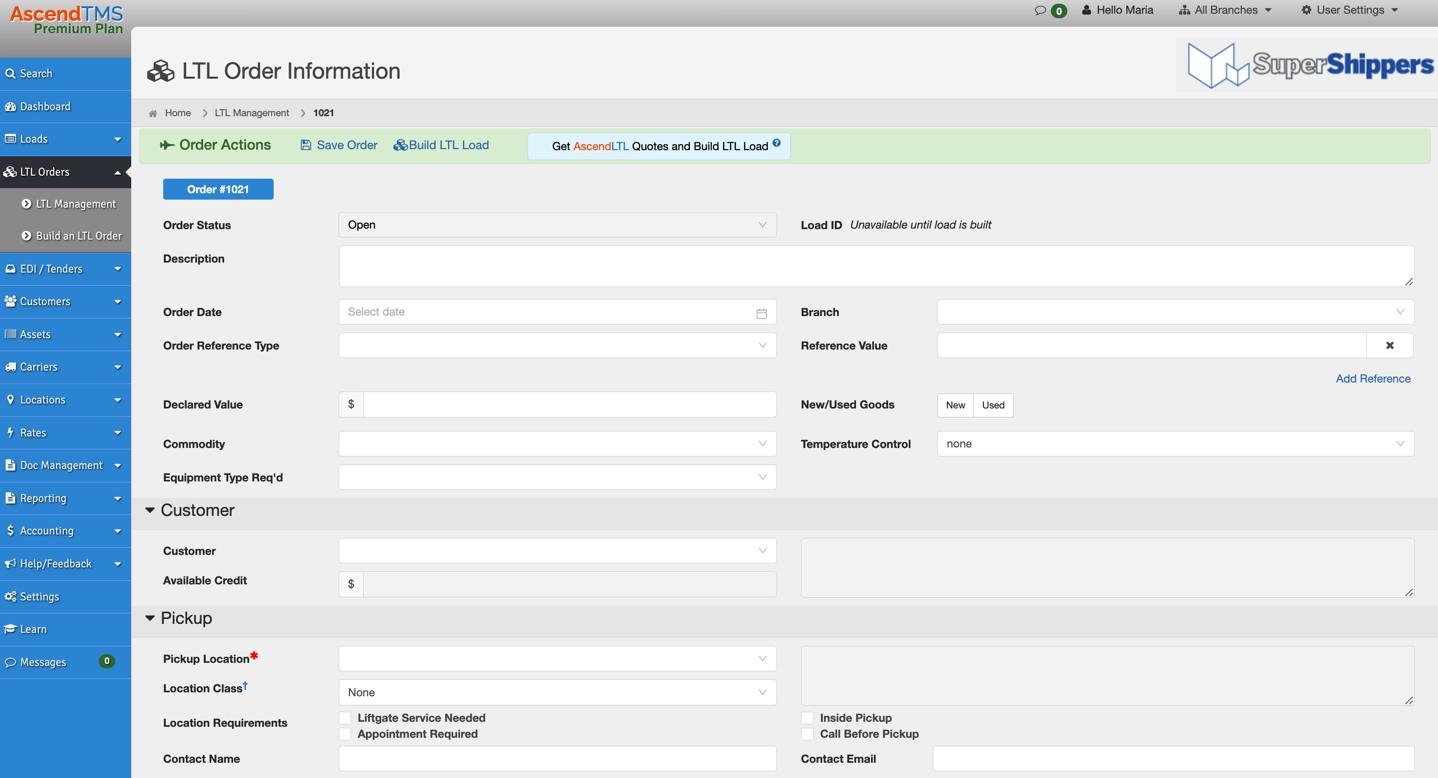
Task: Enable Liftgate Service Needed
Action: point(345,717)
